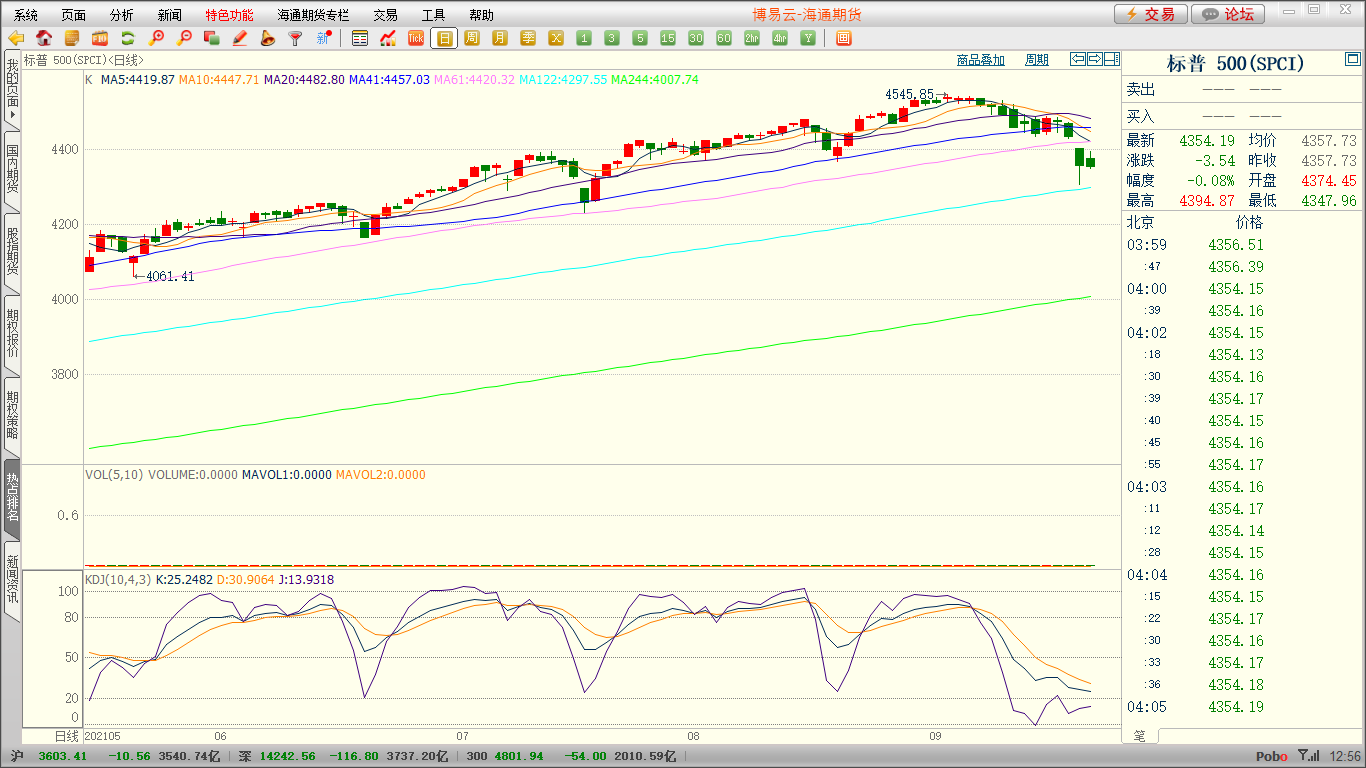Open the orange multi-window layout icon

pyautogui.click(x=844, y=38)
